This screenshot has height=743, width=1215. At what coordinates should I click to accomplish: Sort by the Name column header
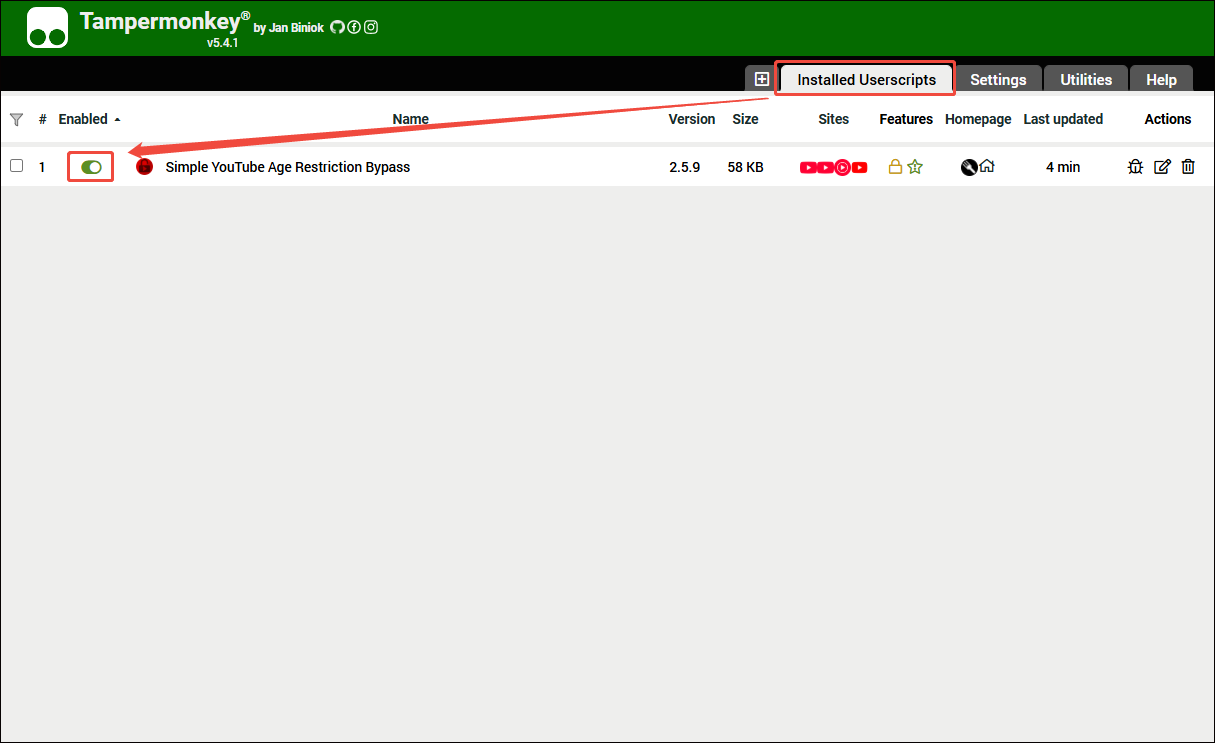(x=410, y=119)
